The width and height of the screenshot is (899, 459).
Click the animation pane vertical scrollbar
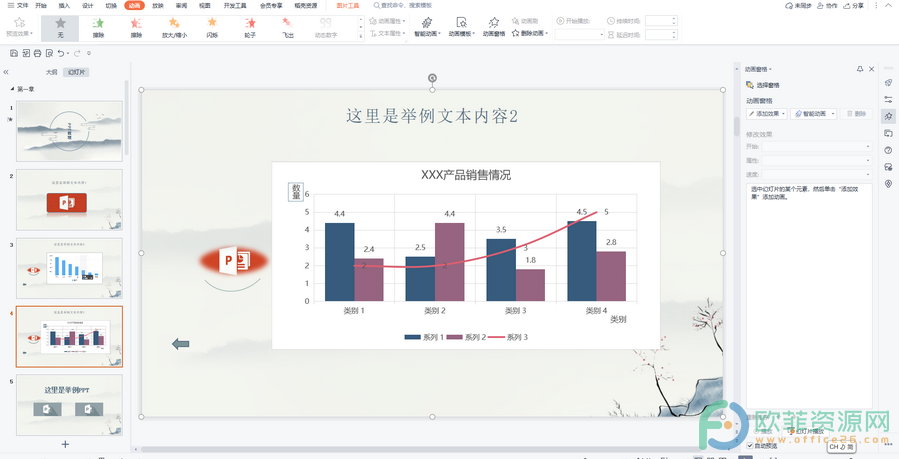(737, 126)
